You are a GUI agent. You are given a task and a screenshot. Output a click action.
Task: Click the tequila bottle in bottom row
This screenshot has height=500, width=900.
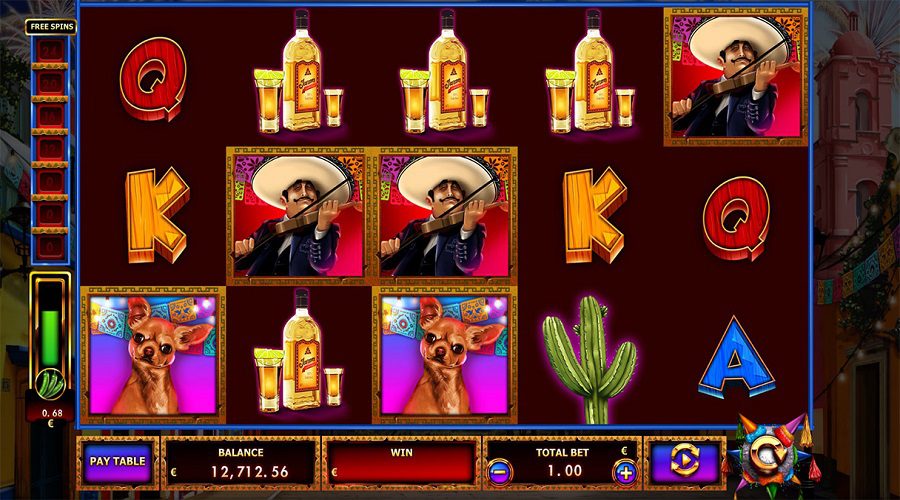coord(298,350)
